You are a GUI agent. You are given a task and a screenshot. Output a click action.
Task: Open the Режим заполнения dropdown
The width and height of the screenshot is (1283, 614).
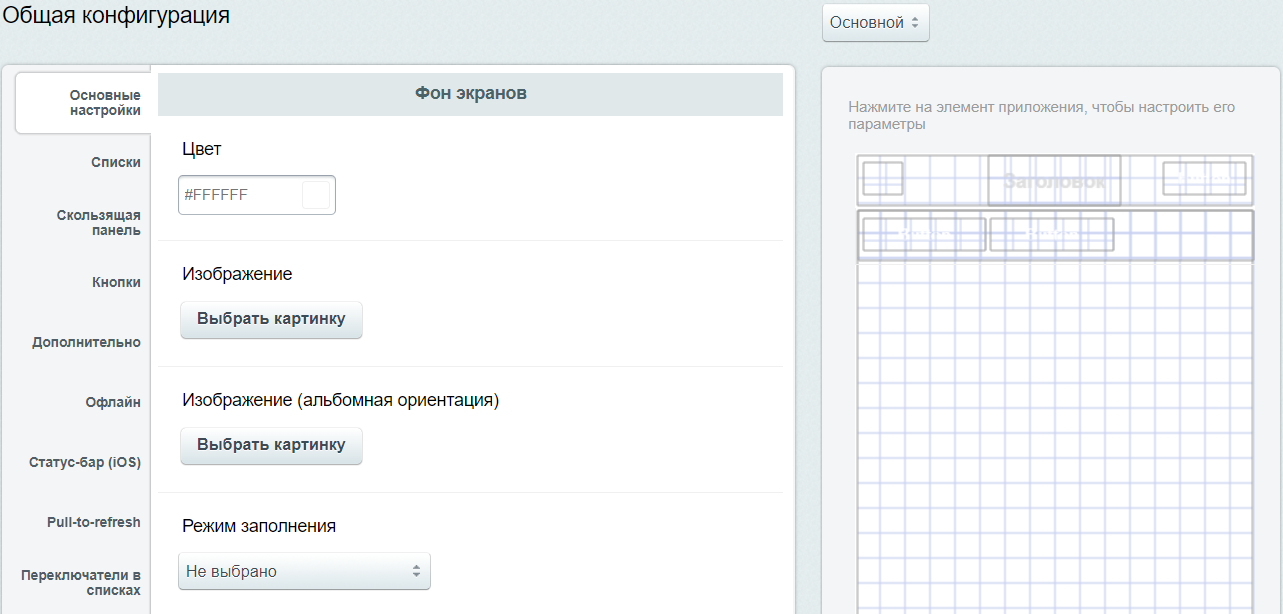click(304, 571)
